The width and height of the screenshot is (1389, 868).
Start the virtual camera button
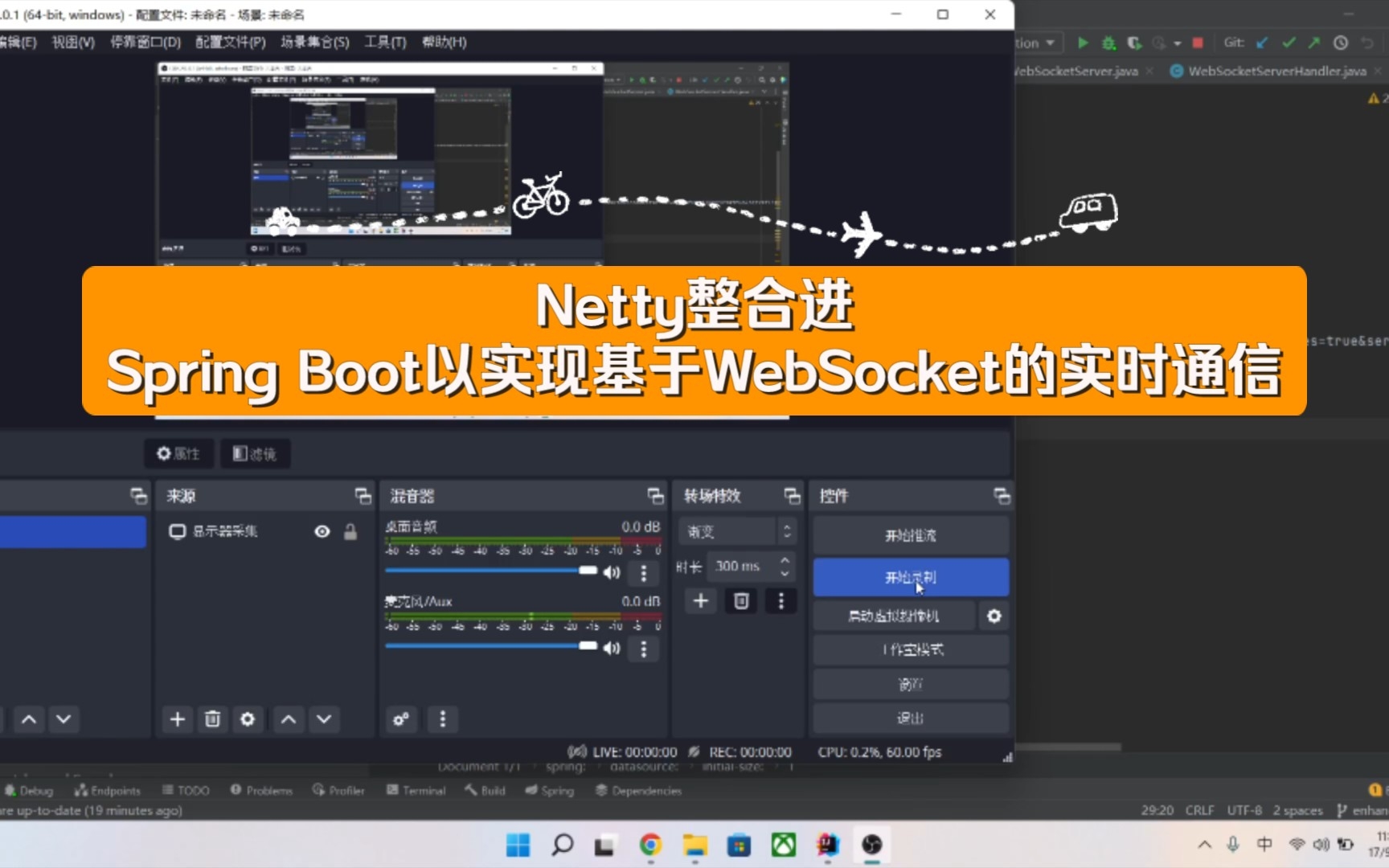pos(894,616)
